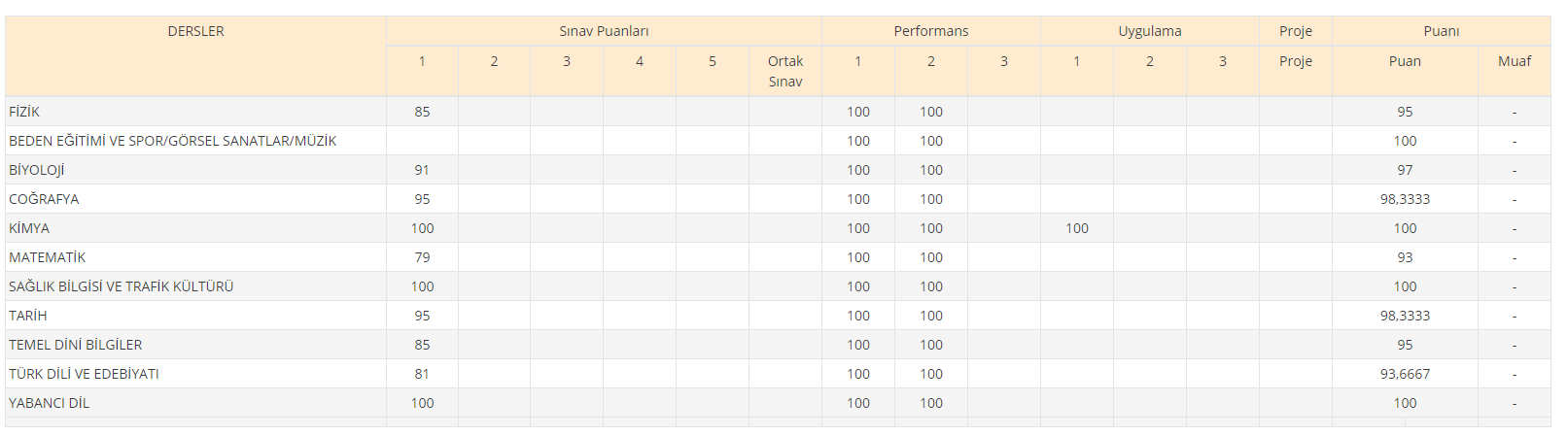Image resolution: width=1568 pixels, height=436 pixels.
Task: Select the Performans group header
Action: tap(930, 31)
